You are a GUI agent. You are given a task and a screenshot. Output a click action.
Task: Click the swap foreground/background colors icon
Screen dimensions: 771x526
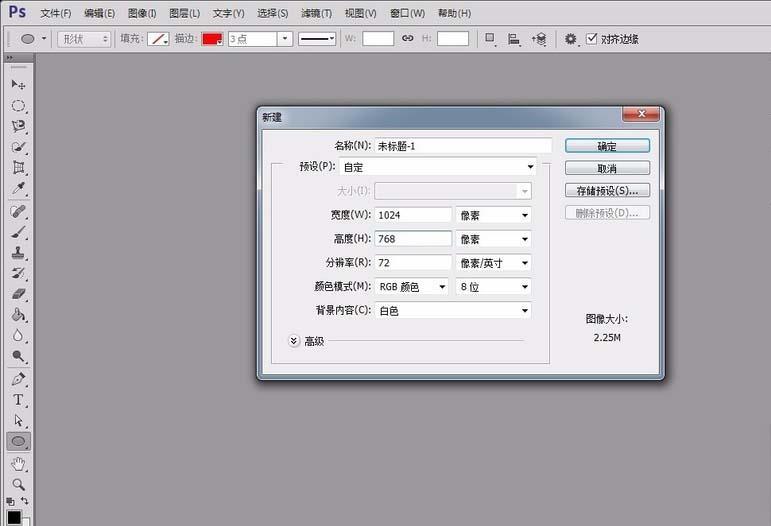pos(25,501)
